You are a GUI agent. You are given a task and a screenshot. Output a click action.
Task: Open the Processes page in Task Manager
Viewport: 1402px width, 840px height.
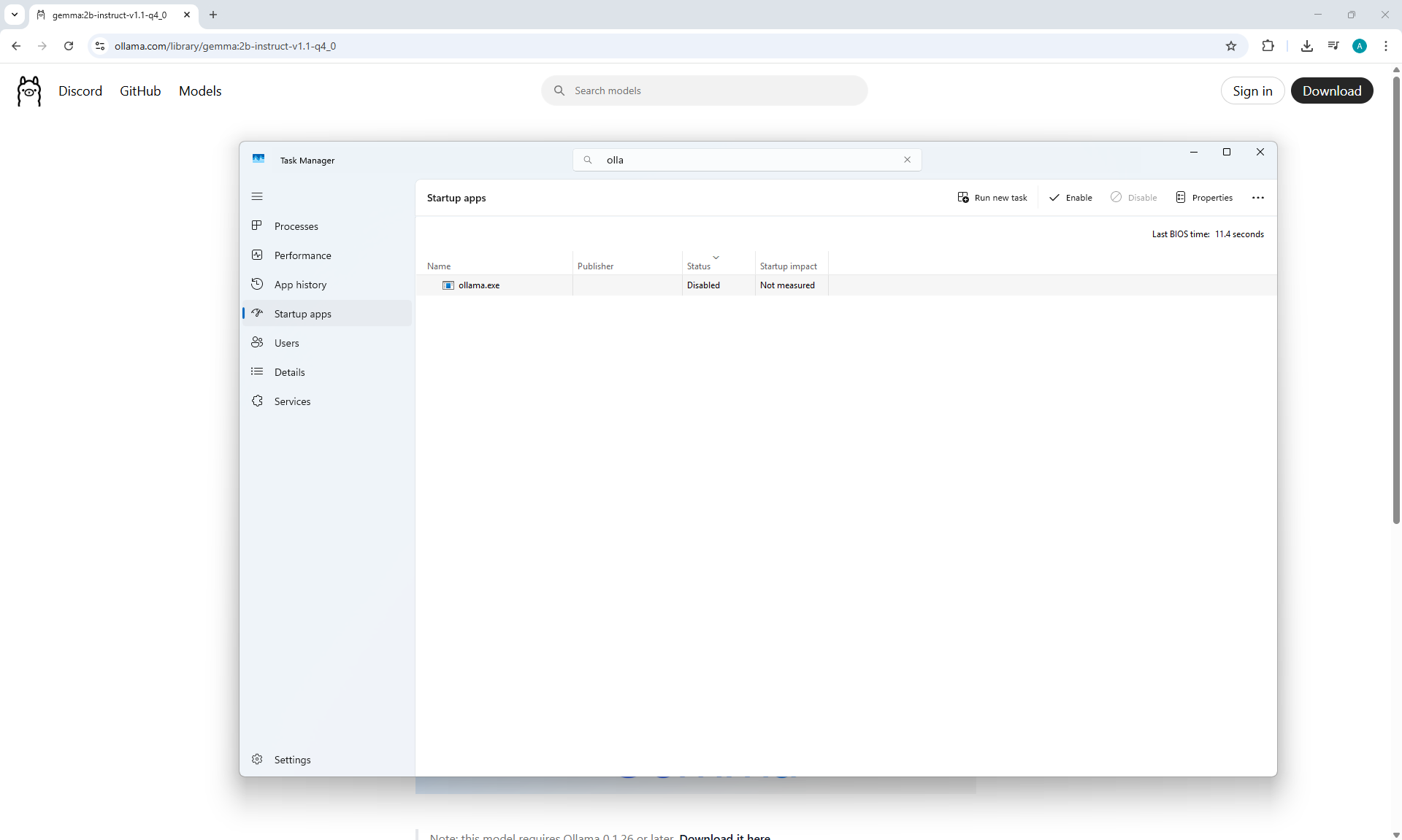296,226
